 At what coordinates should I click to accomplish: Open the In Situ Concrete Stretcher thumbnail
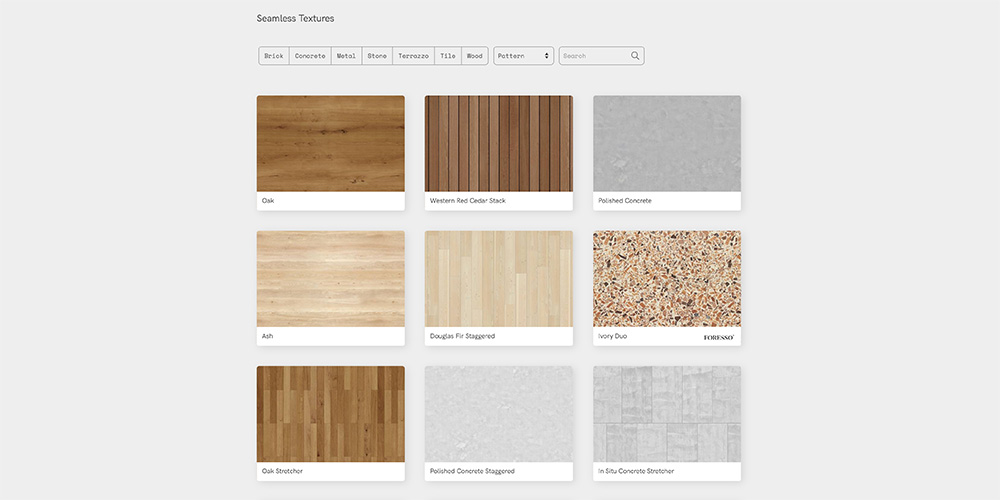coord(667,414)
